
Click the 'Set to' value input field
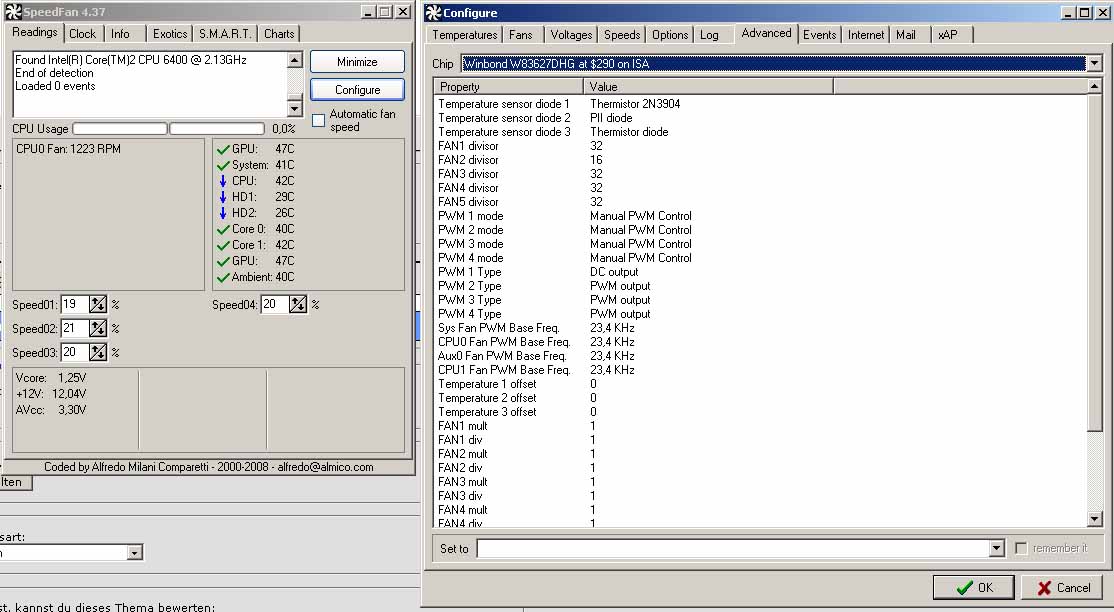pos(733,548)
